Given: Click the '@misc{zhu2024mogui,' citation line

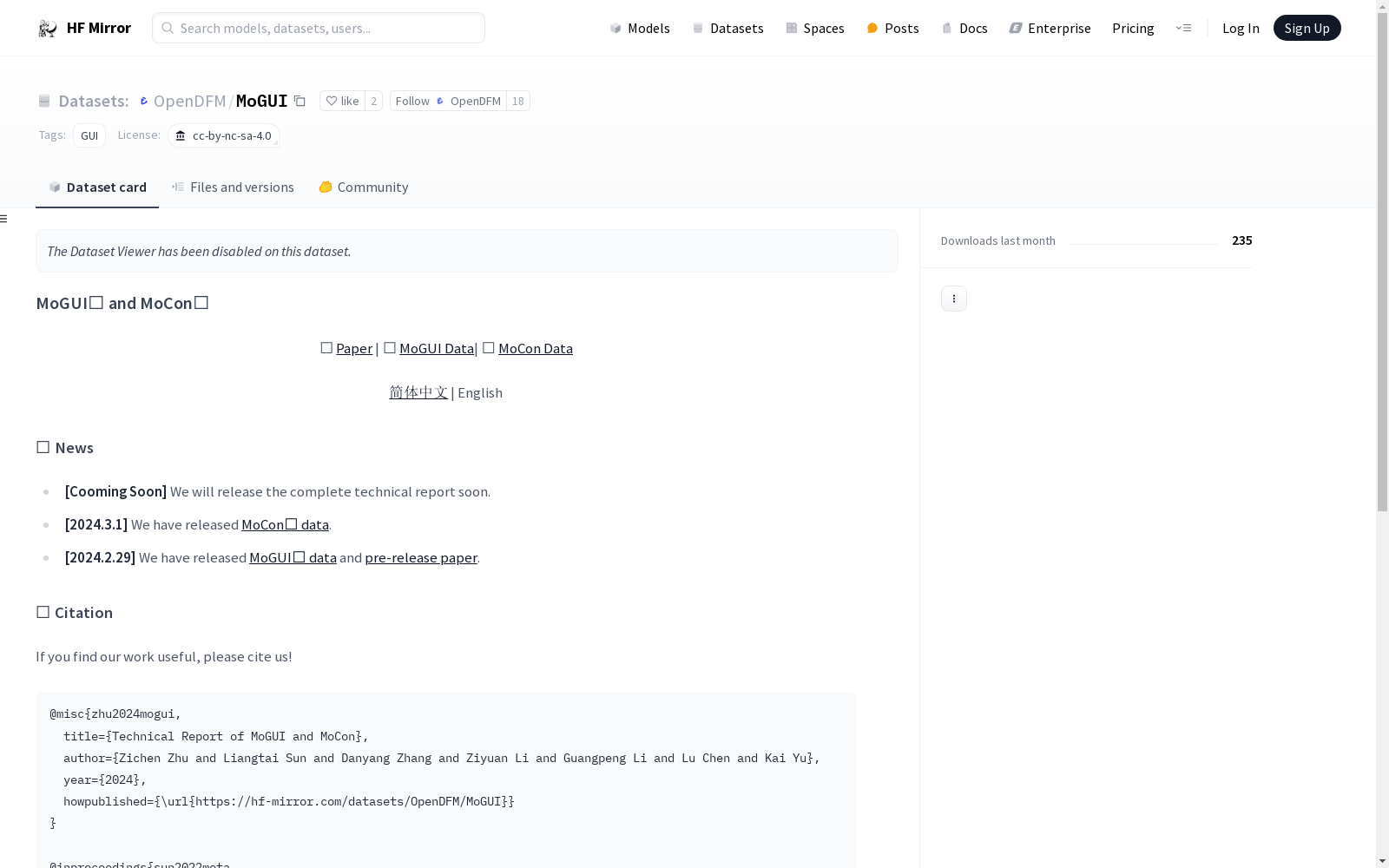Looking at the screenshot, I should tap(115, 713).
